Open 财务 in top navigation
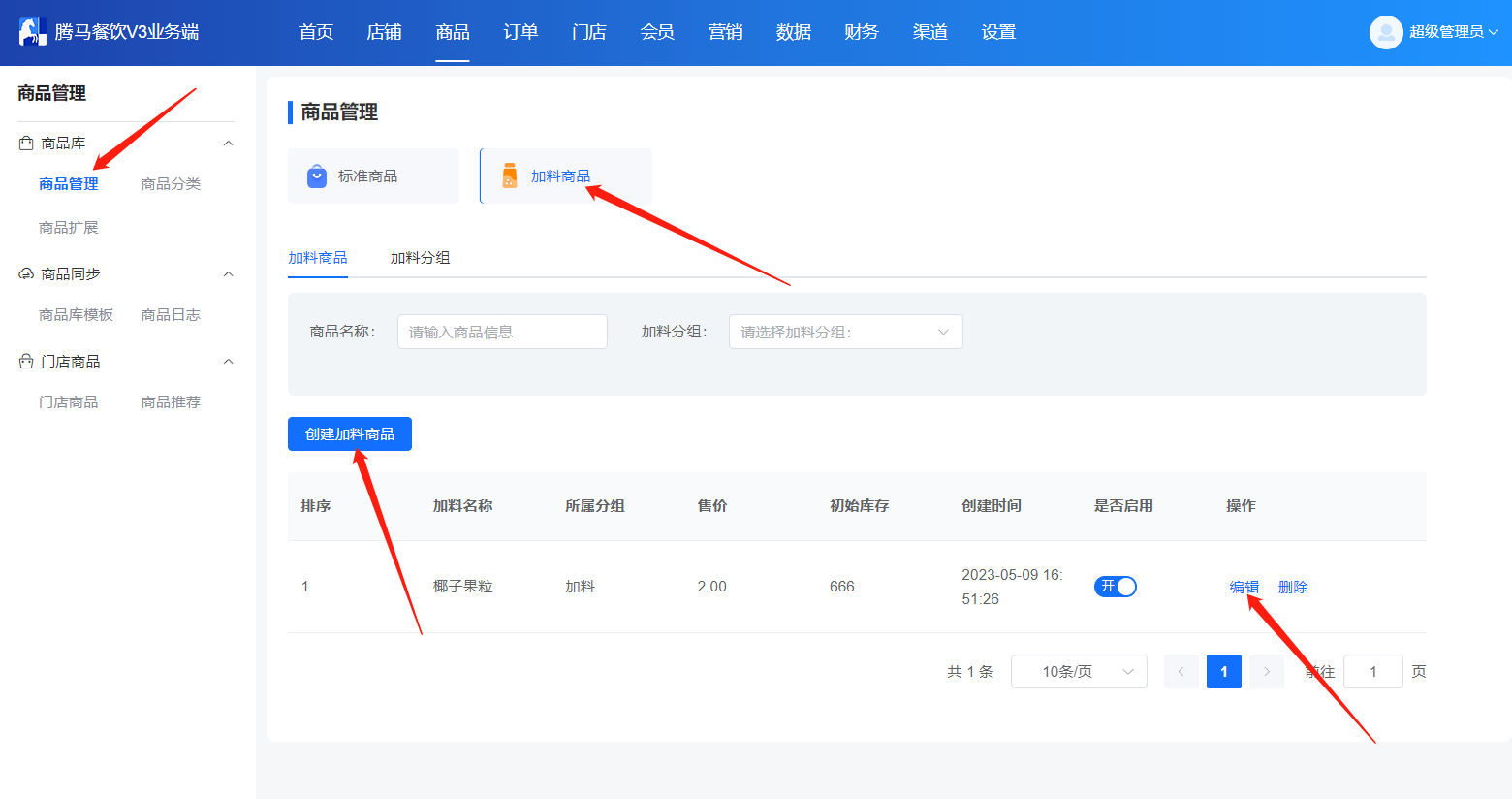 [862, 32]
